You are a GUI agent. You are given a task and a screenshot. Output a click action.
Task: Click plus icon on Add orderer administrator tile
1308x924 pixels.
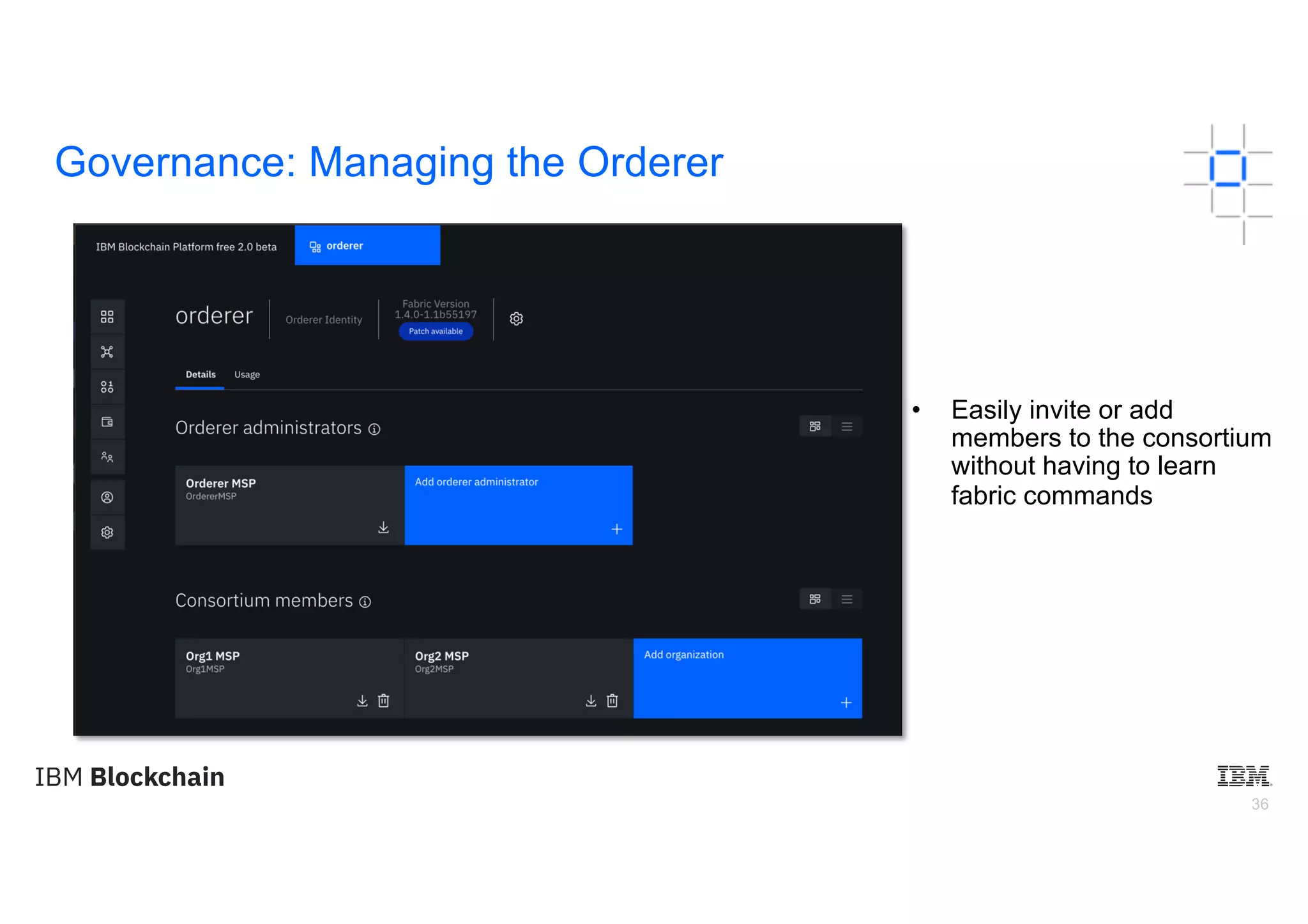pos(617,529)
